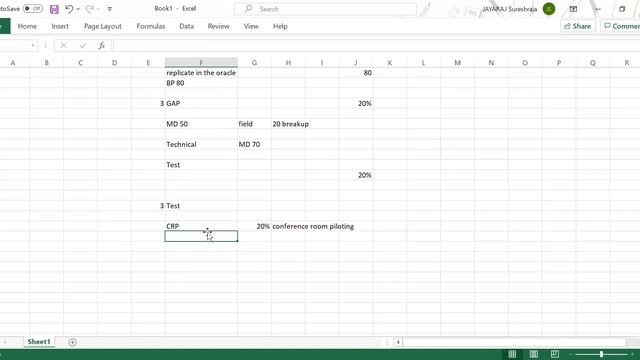Click the Insert Function fx icon
Viewport: 640px width, 360px height.
tap(102, 45)
